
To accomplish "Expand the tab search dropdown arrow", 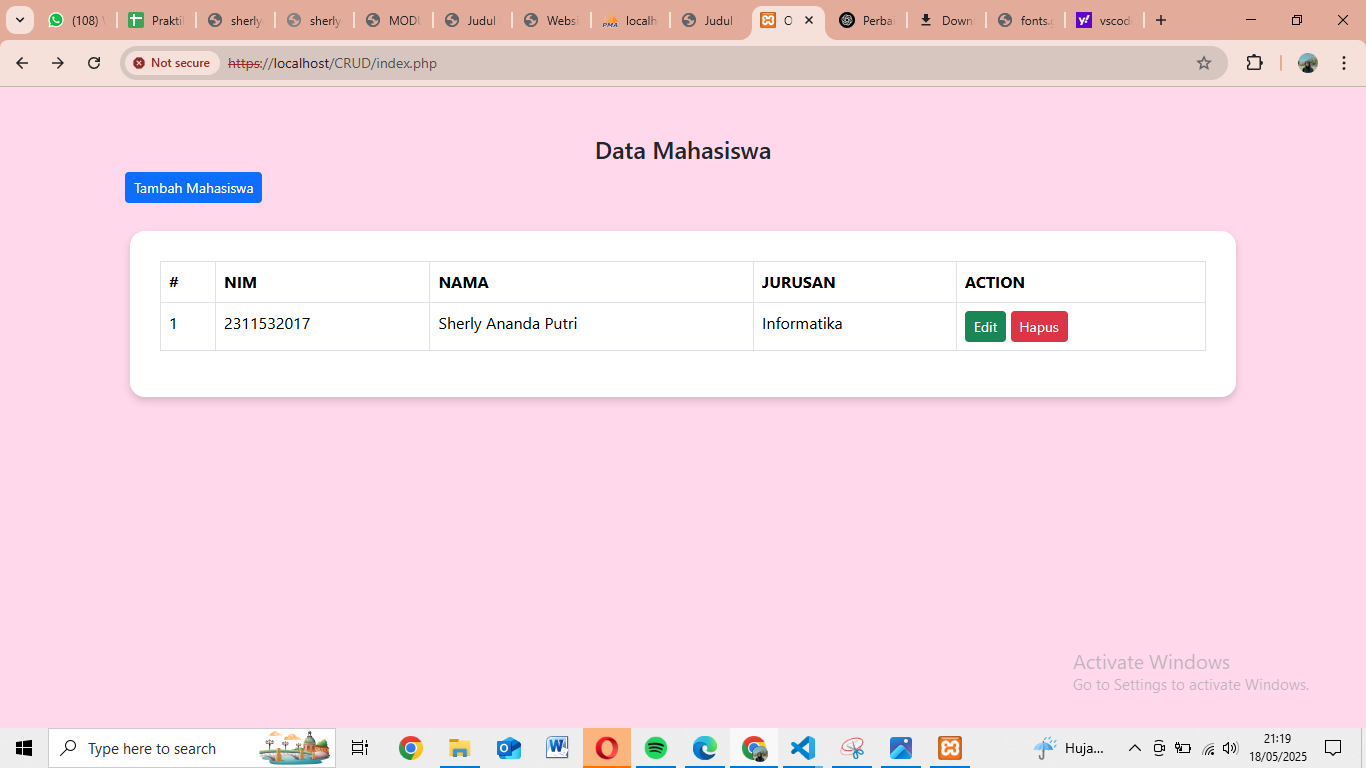I will [x=19, y=20].
